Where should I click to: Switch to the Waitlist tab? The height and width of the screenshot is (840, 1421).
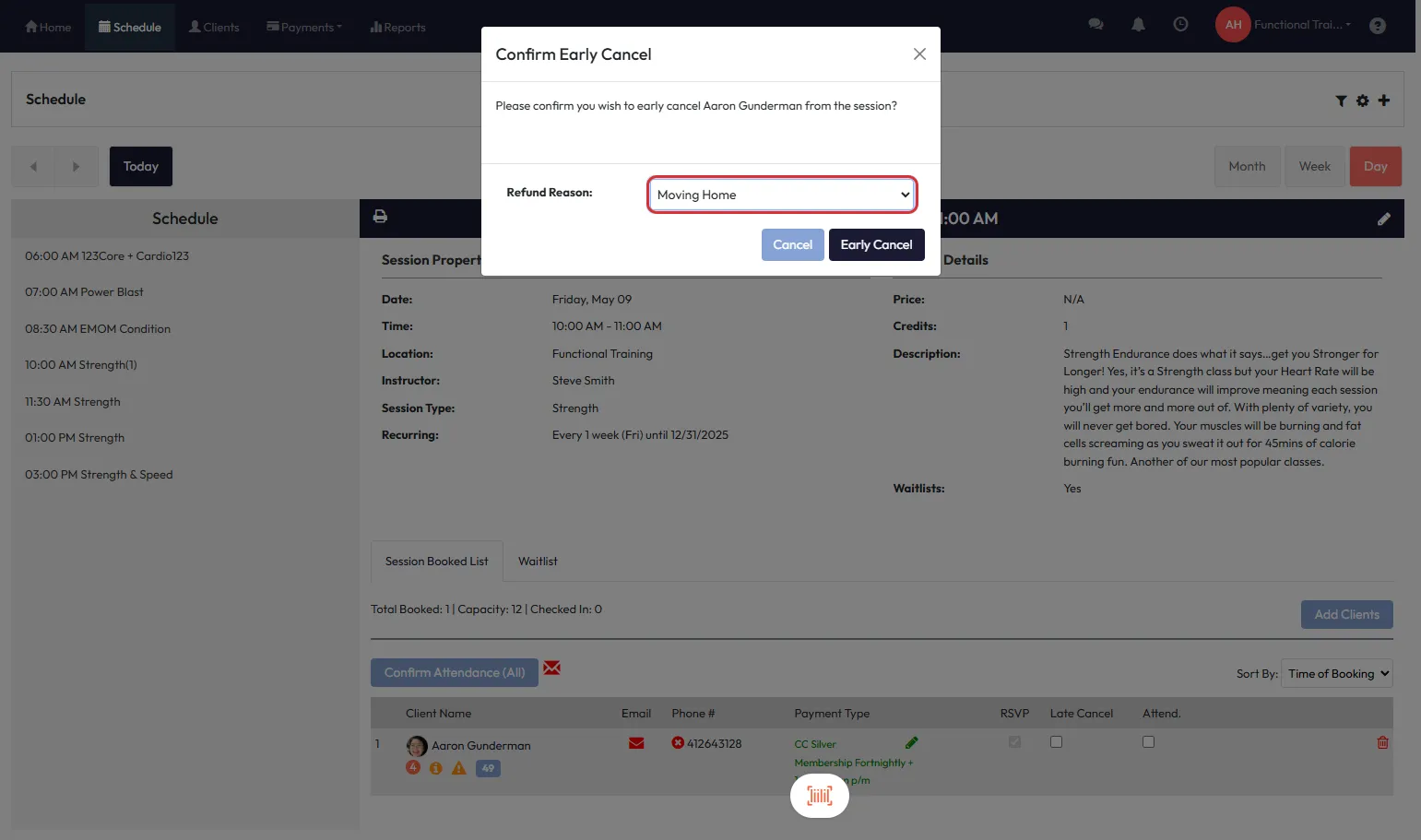point(538,562)
